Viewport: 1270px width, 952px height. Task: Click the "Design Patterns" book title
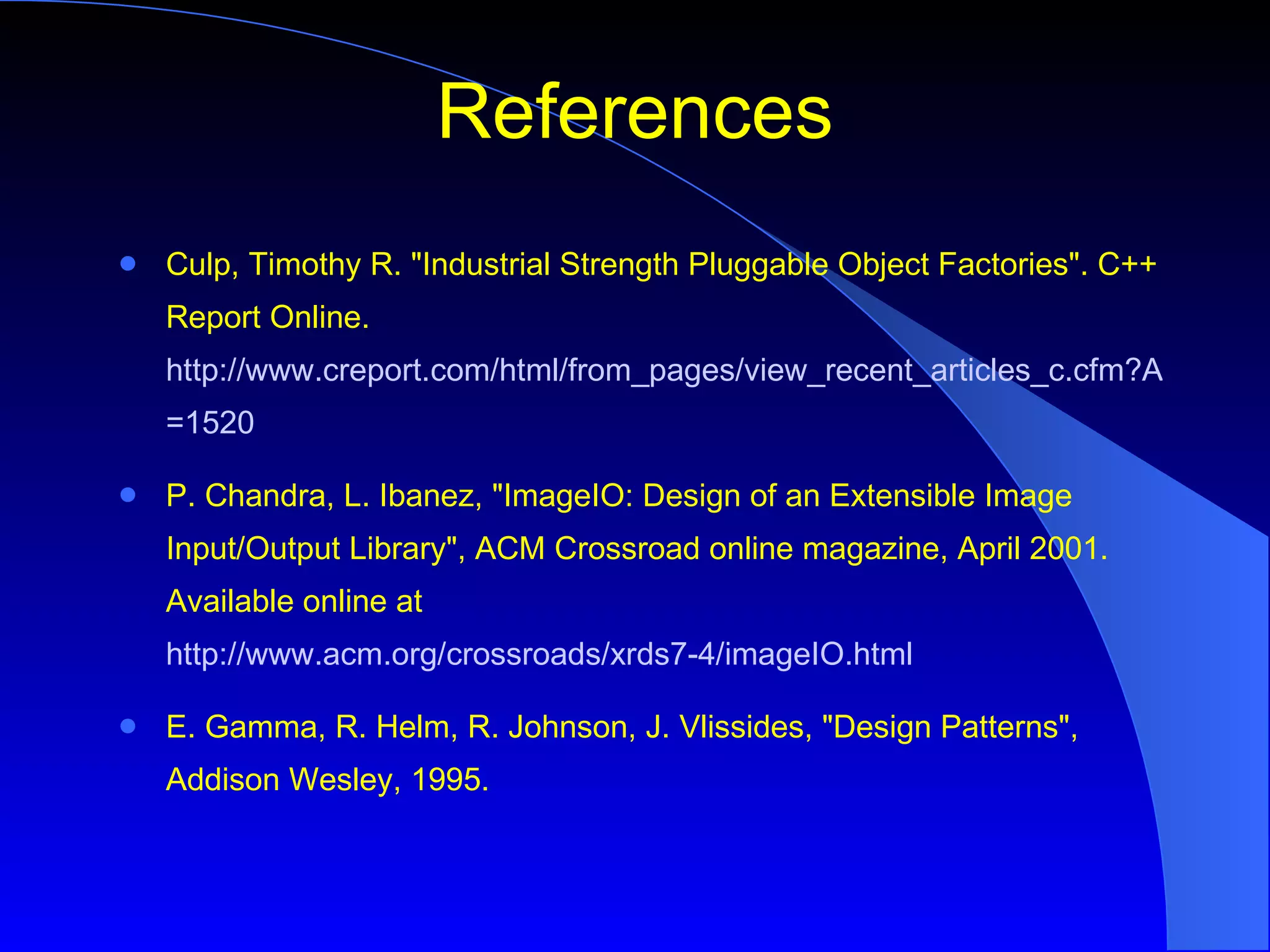(948, 727)
